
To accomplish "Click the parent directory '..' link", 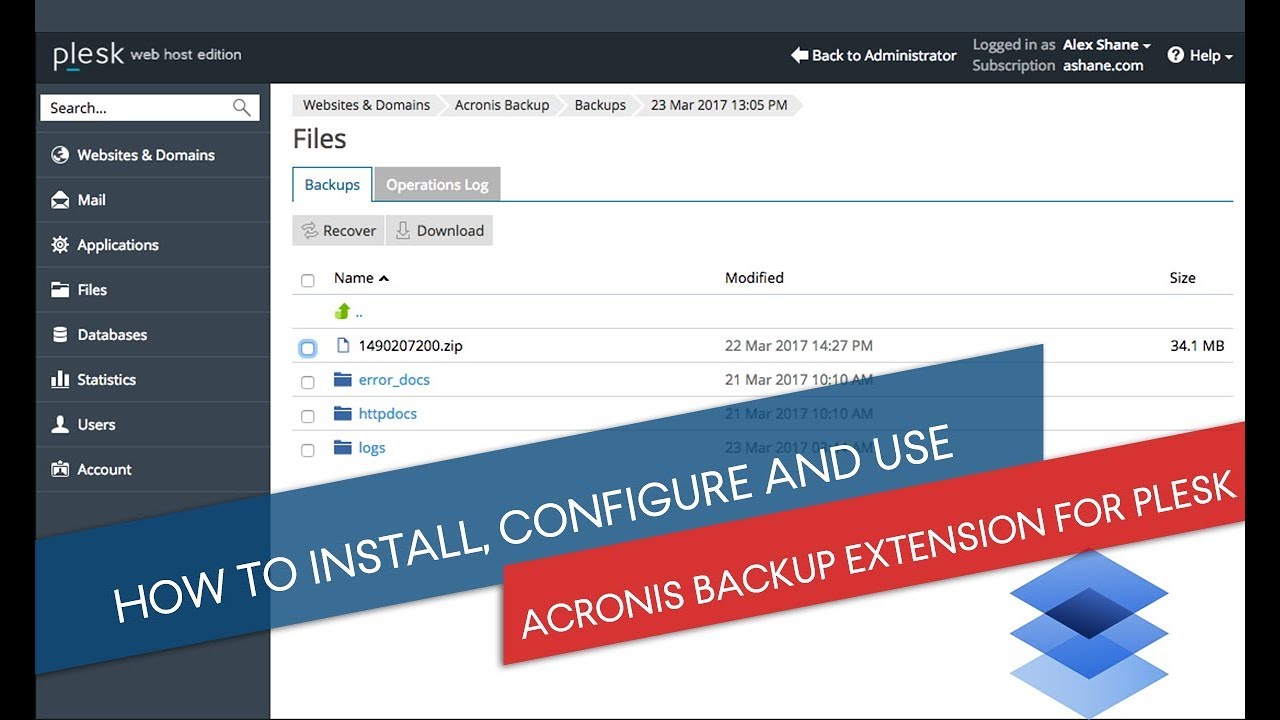I will pyautogui.click(x=358, y=312).
